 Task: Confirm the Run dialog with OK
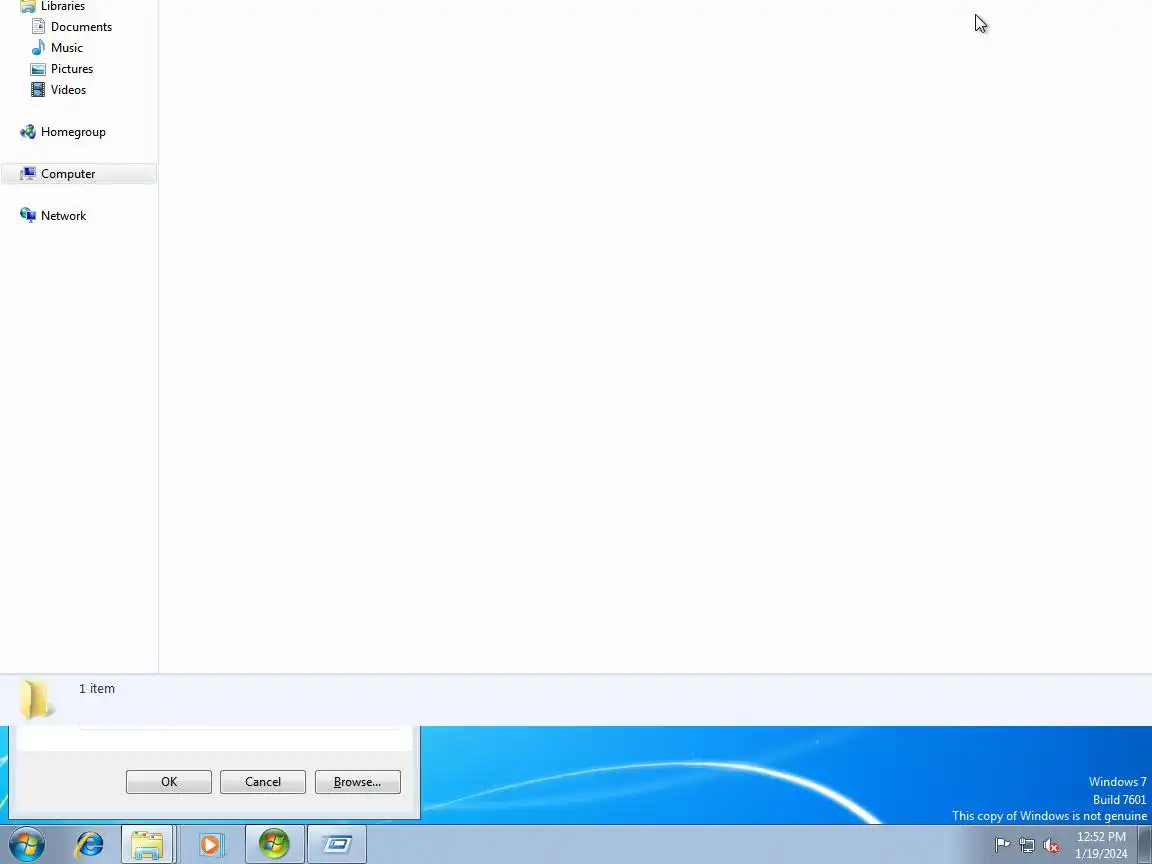click(x=169, y=782)
